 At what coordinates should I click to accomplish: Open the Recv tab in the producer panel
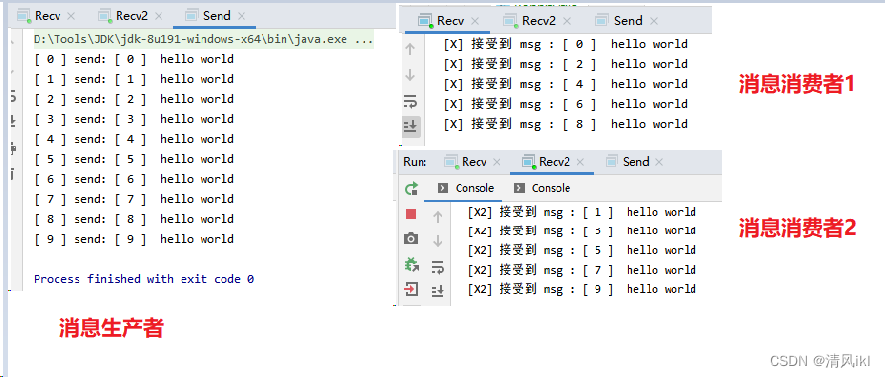click(x=47, y=16)
